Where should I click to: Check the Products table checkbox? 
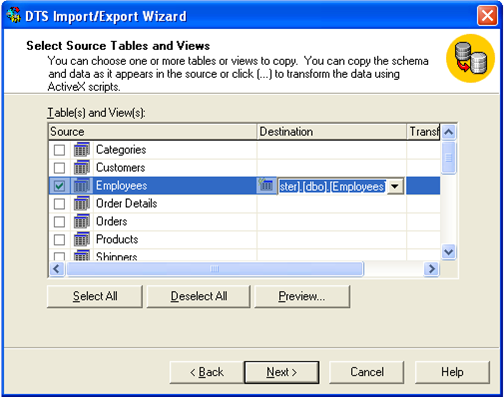click(x=59, y=240)
